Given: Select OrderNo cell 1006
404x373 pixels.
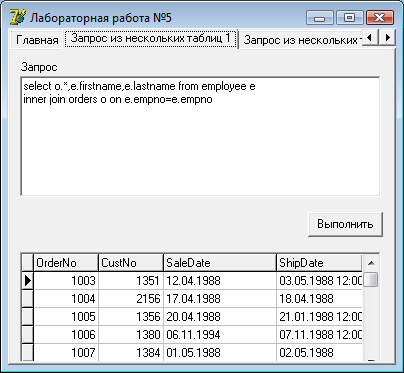Looking at the screenshot, I should click(x=66, y=335).
